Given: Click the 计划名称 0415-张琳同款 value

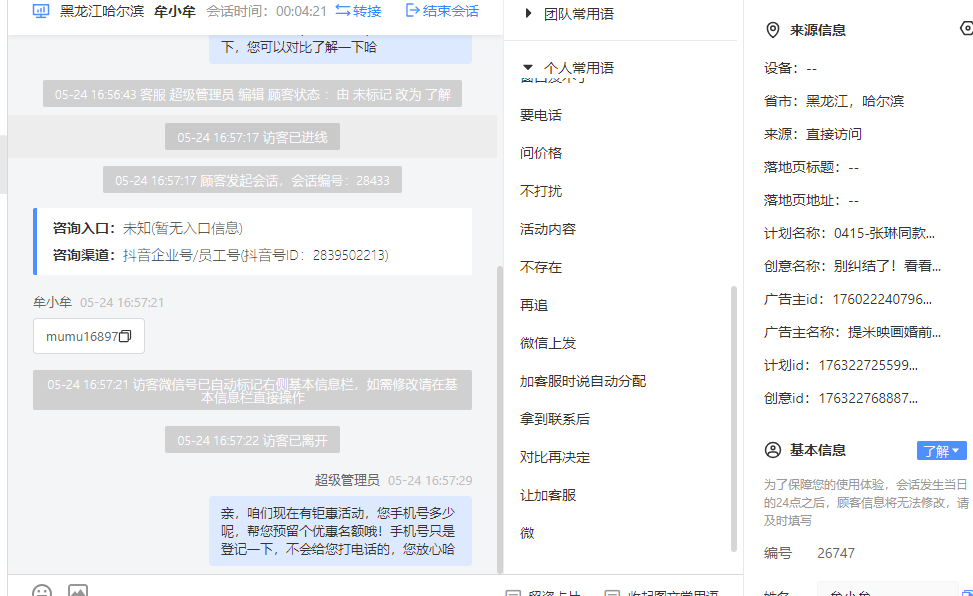Looking at the screenshot, I should pos(884,233).
